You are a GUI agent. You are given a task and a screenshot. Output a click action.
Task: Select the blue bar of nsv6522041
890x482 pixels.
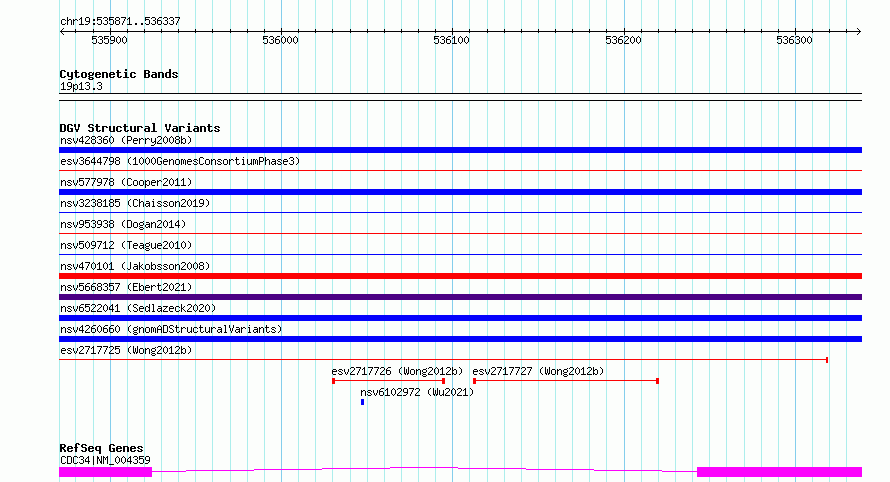click(x=460, y=318)
